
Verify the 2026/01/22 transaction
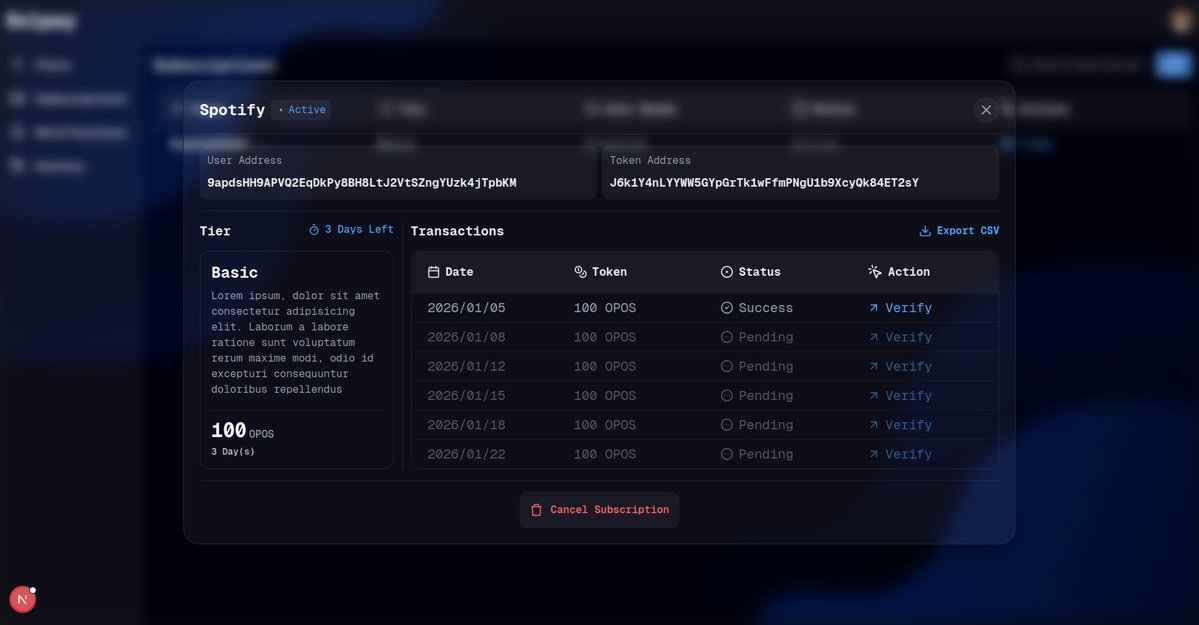(900, 454)
